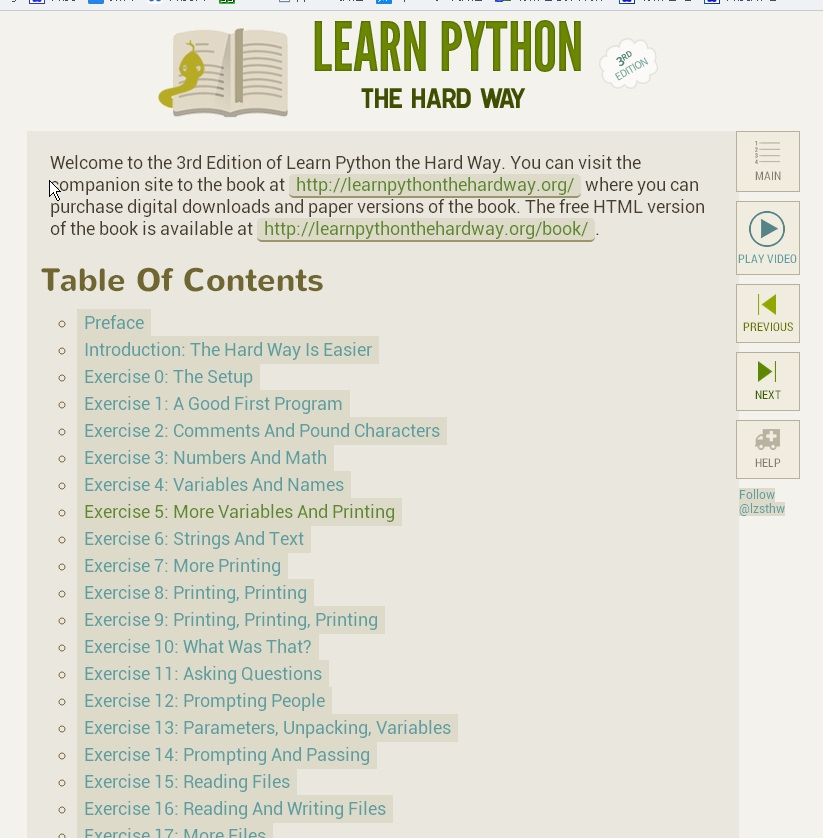Click the Table Of Contents heading
The width and height of the screenshot is (823, 838).
pyautogui.click(x=182, y=280)
